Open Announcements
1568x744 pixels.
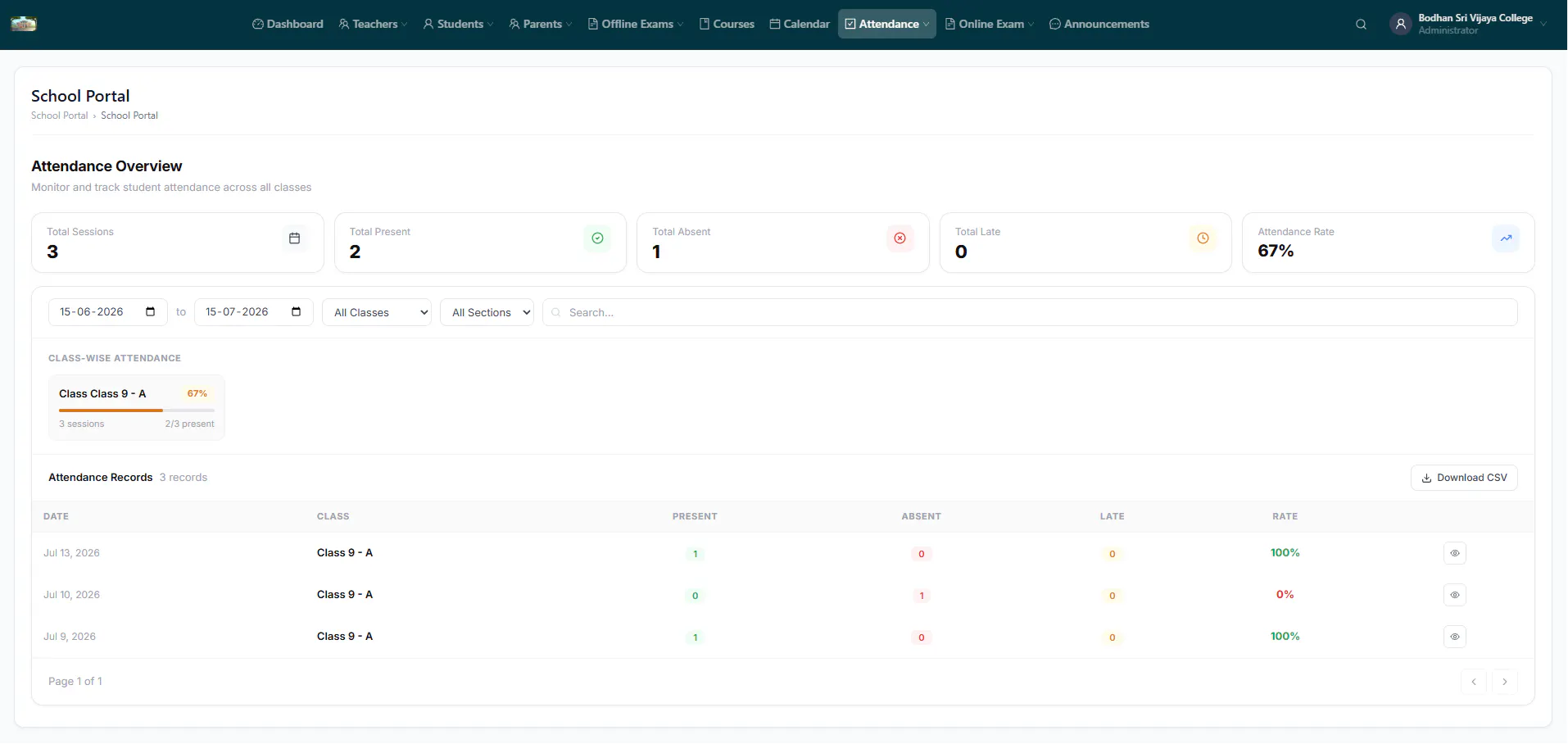tap(1099, 25)
